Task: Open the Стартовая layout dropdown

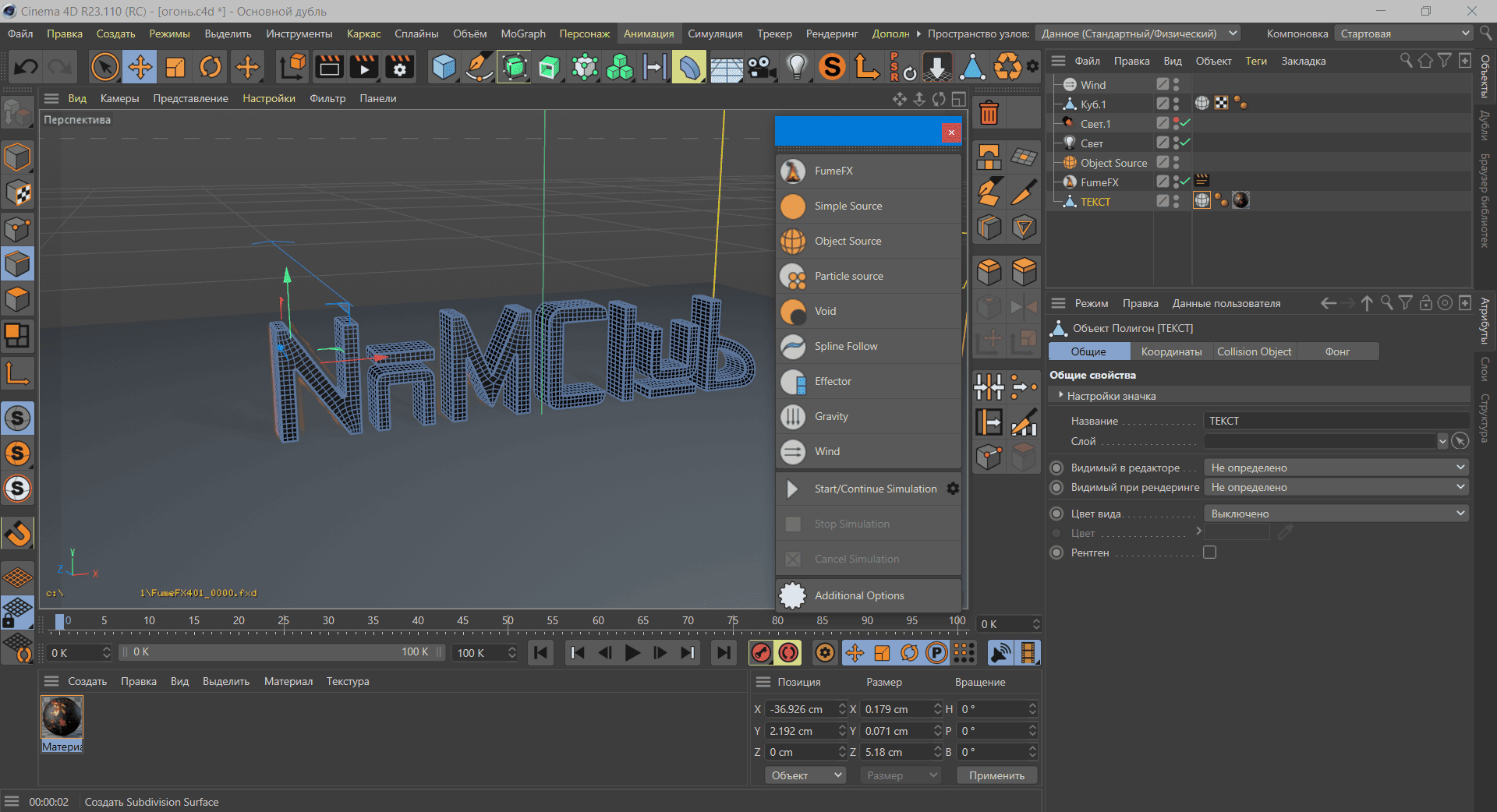Action: point(1404,34)
